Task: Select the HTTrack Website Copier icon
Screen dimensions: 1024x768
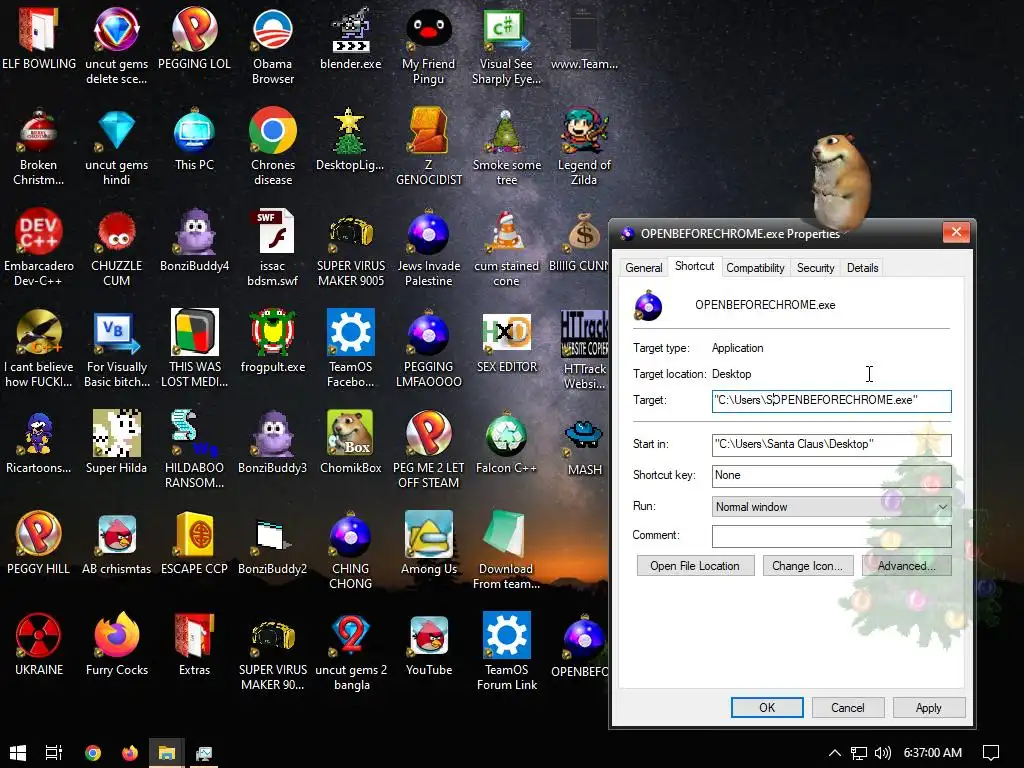Action: click(584, 350)
